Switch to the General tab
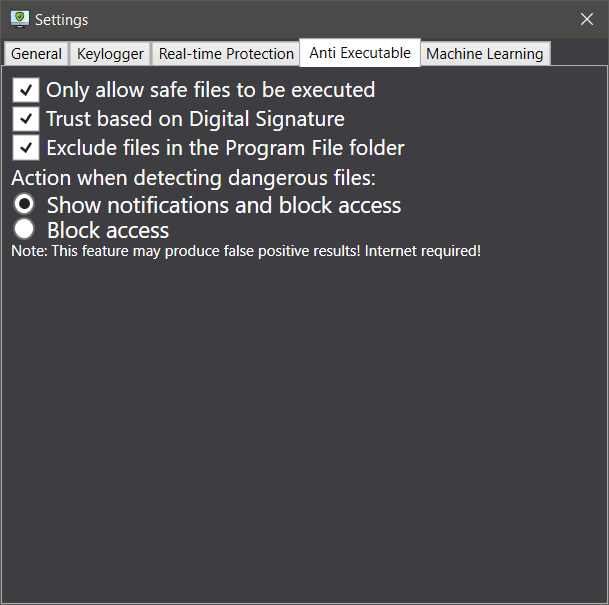609x605 pixels. click(37, 54)
